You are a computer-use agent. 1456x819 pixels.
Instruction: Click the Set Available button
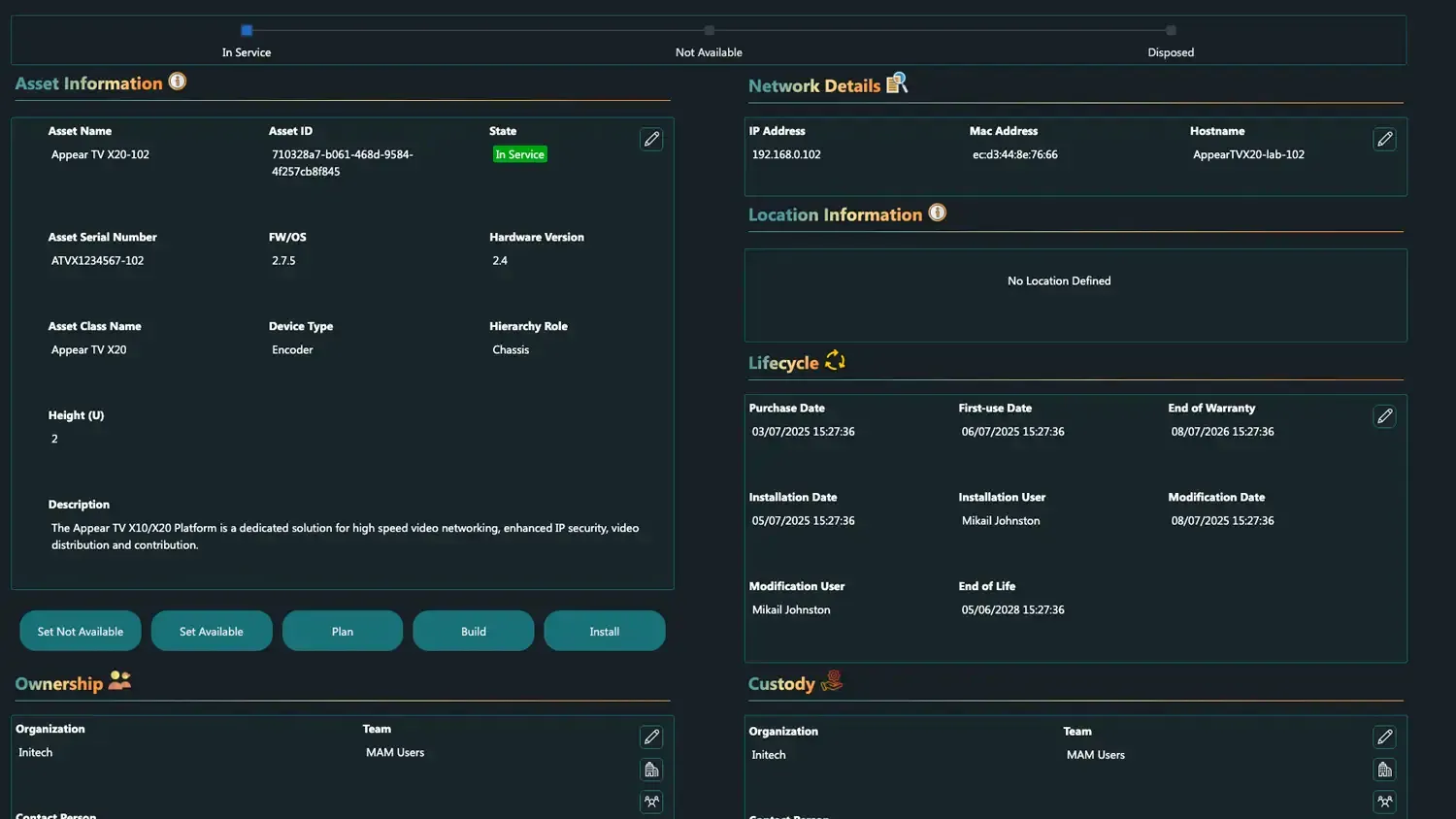tap(212, 631)
